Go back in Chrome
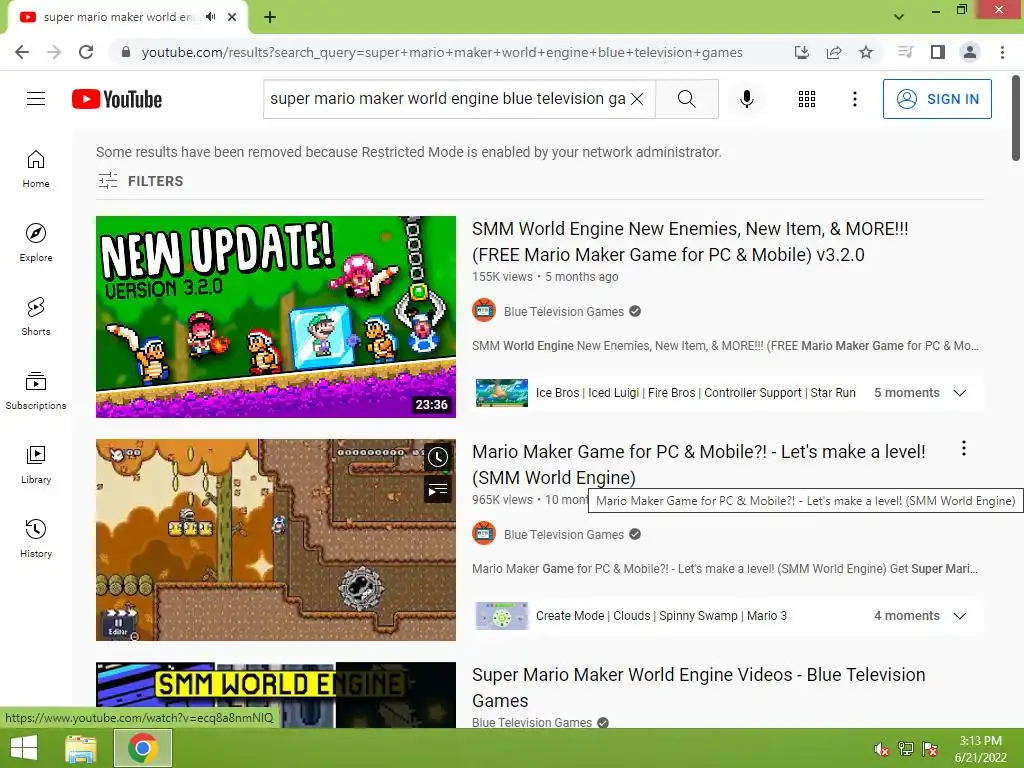Screen dimensions: 1024x768 point(22,52)
